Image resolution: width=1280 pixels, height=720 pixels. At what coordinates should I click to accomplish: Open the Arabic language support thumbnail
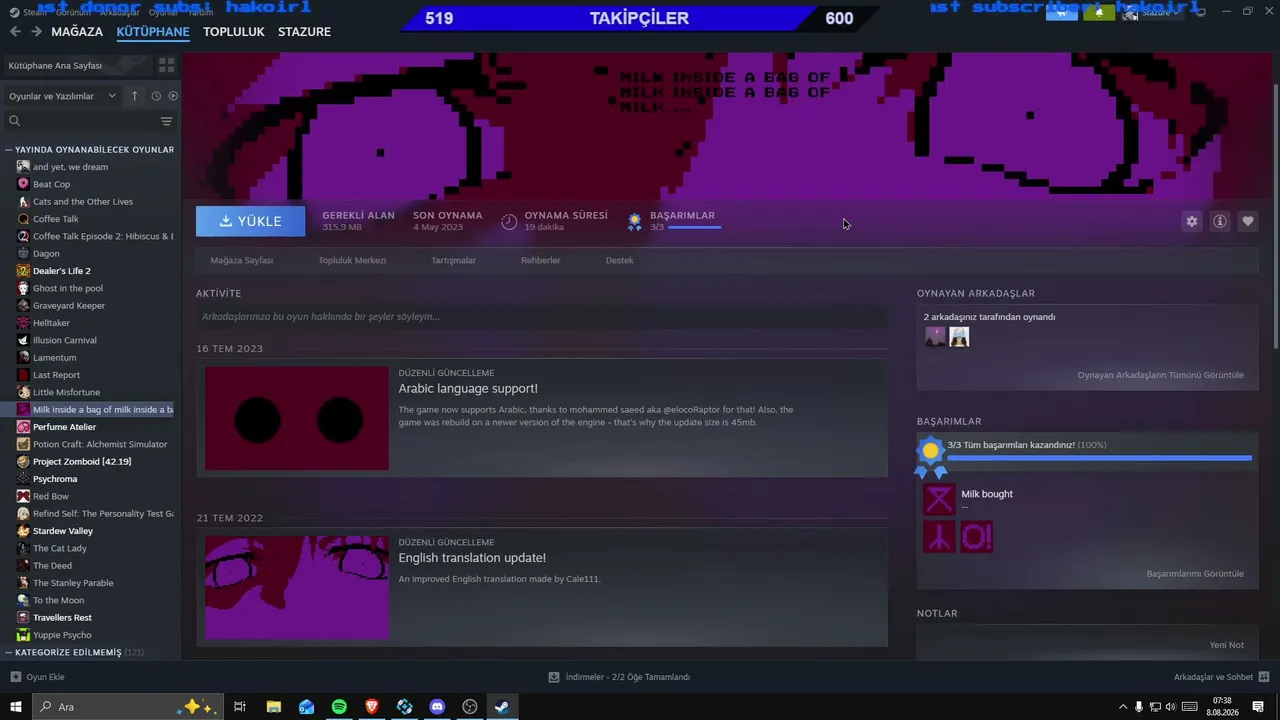(x=297, y=418)
